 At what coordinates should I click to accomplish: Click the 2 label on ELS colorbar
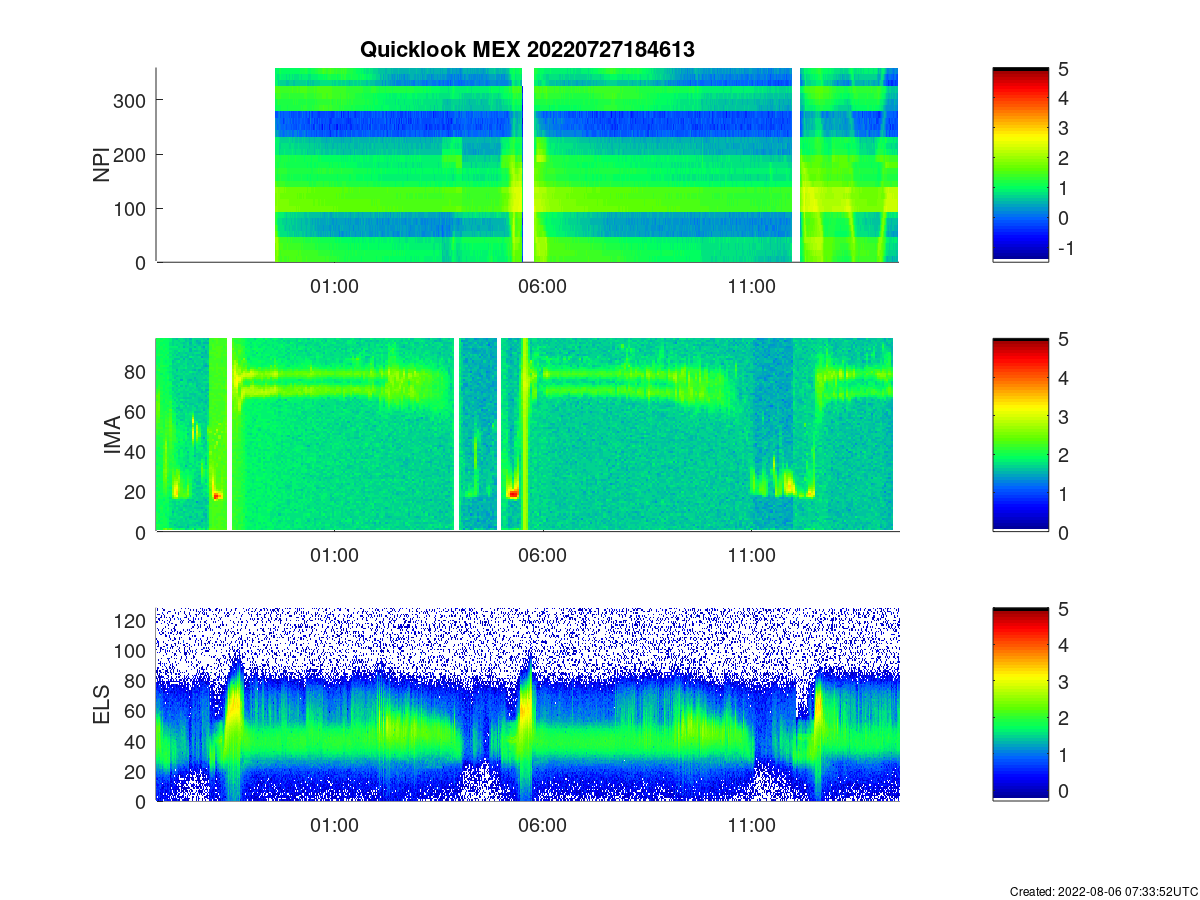(1065, 718)
